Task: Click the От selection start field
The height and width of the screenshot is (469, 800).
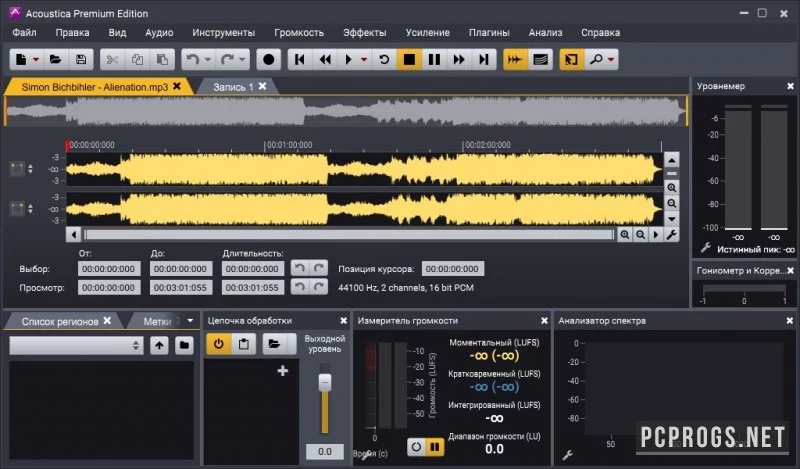Action: coord(109,269)
